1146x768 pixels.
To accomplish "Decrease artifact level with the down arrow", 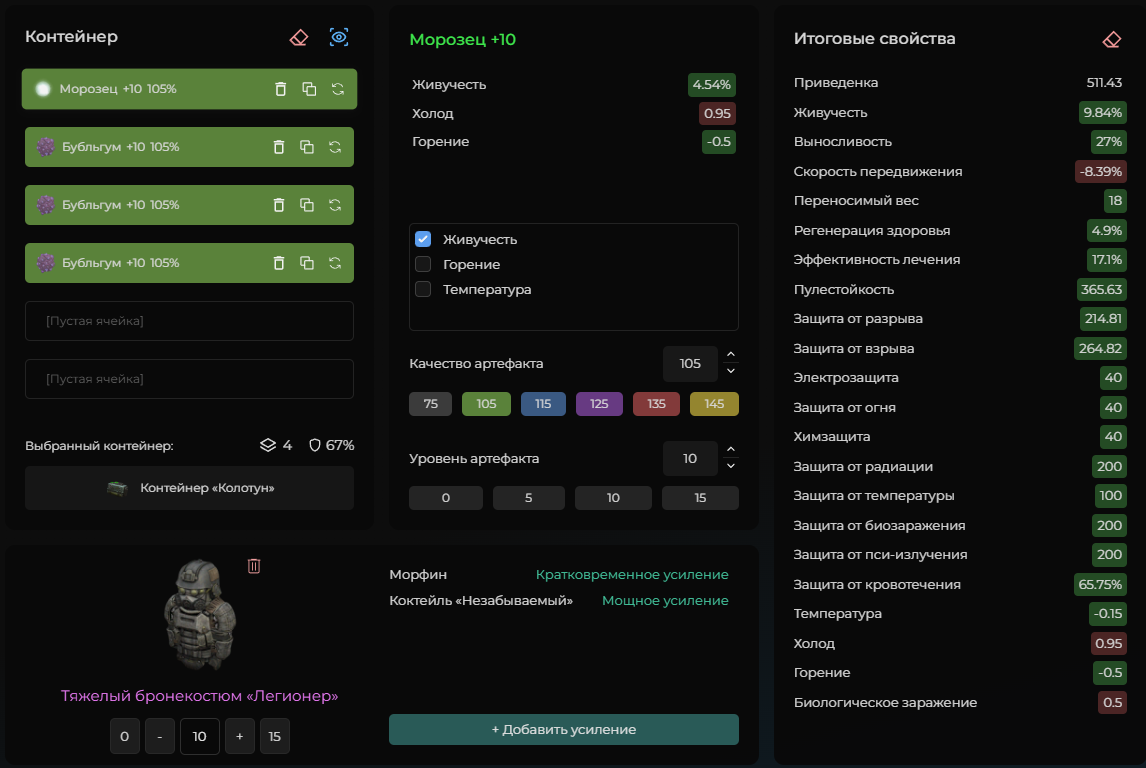I will tap(731, 466).
